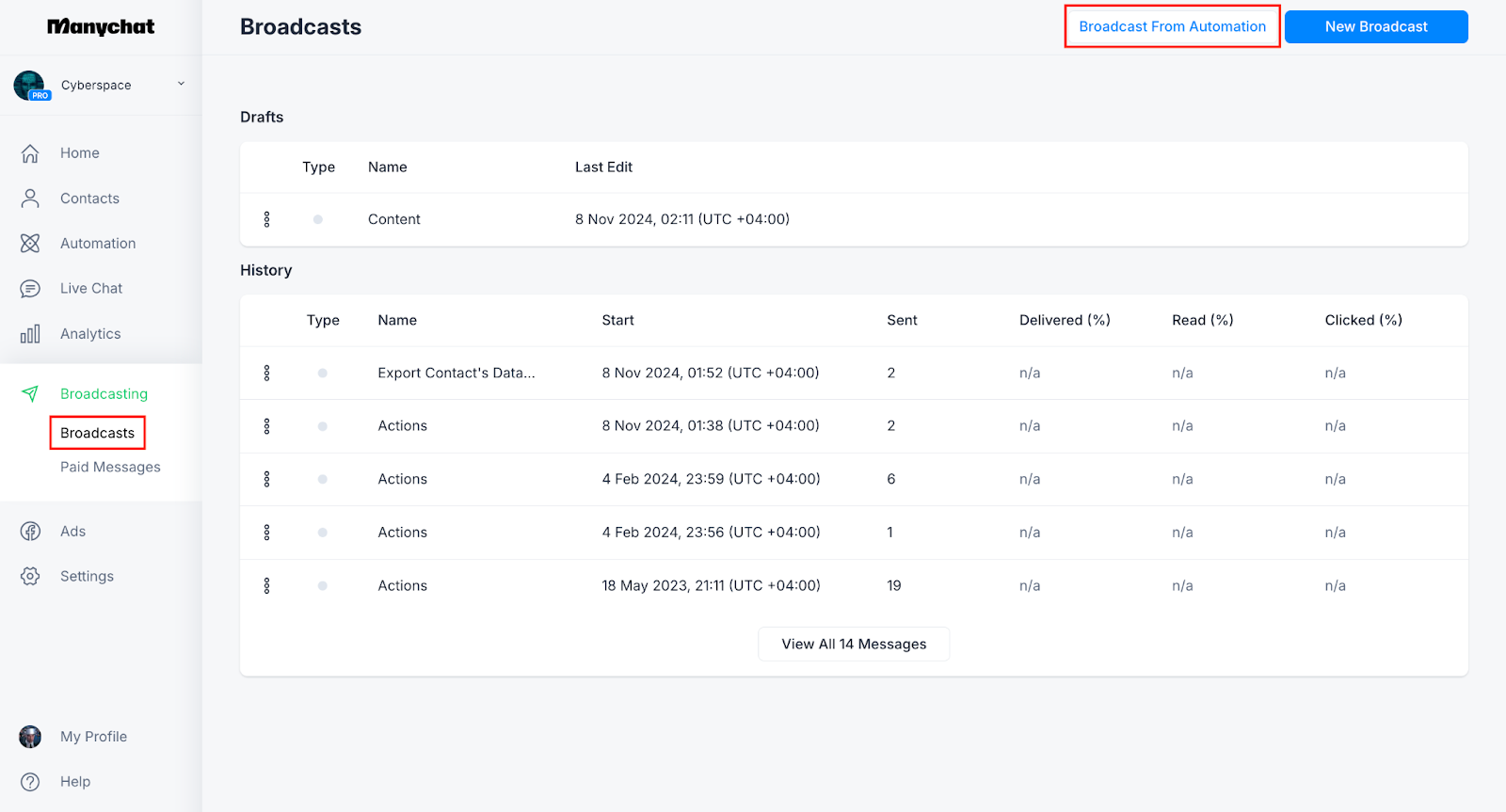Expand the Cyberspace account dropdown
Viewport: 1506px width, 812px height.
click(x=181, y=85)
